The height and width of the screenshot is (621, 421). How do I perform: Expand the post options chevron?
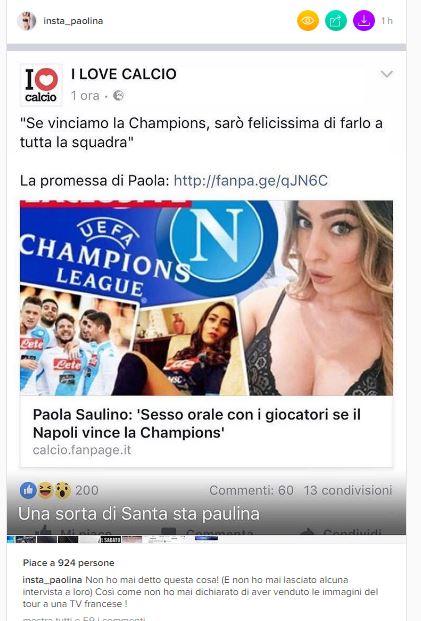click(x=386, y=74)
